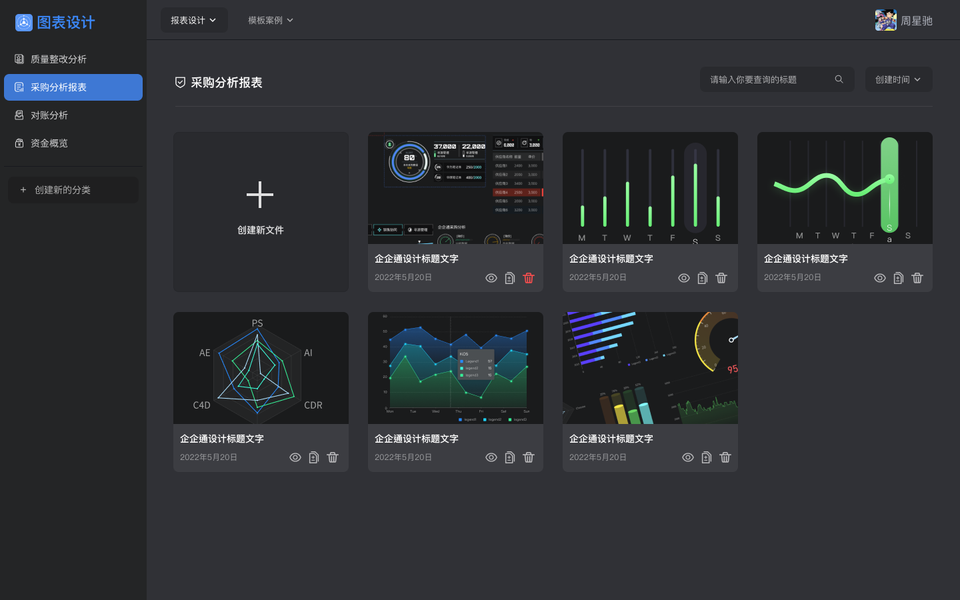Delete the 3D mixed charts card

pyautogui.click(x=725, y=457)
